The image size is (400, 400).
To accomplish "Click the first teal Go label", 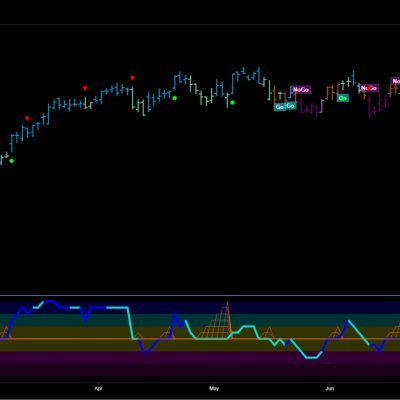I will click(280, 107).
